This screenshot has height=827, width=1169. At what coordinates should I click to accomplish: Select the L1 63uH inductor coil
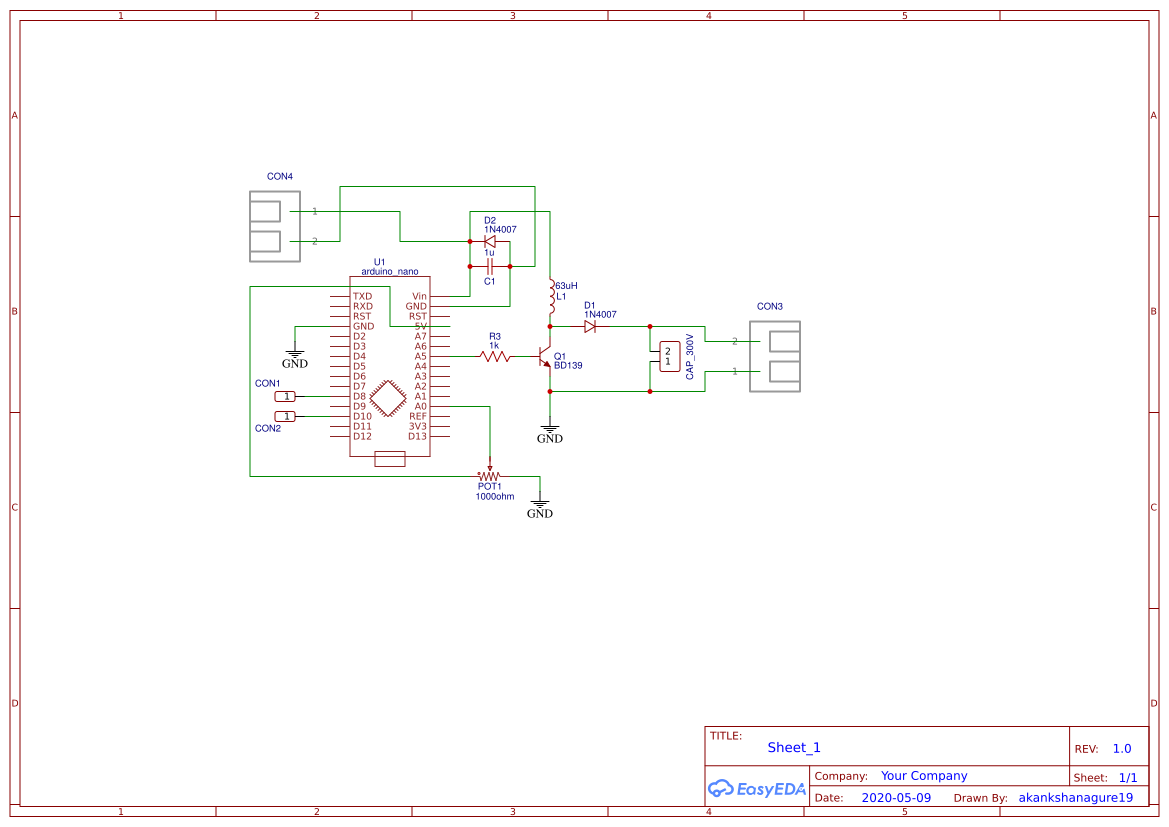pos(550,296)
